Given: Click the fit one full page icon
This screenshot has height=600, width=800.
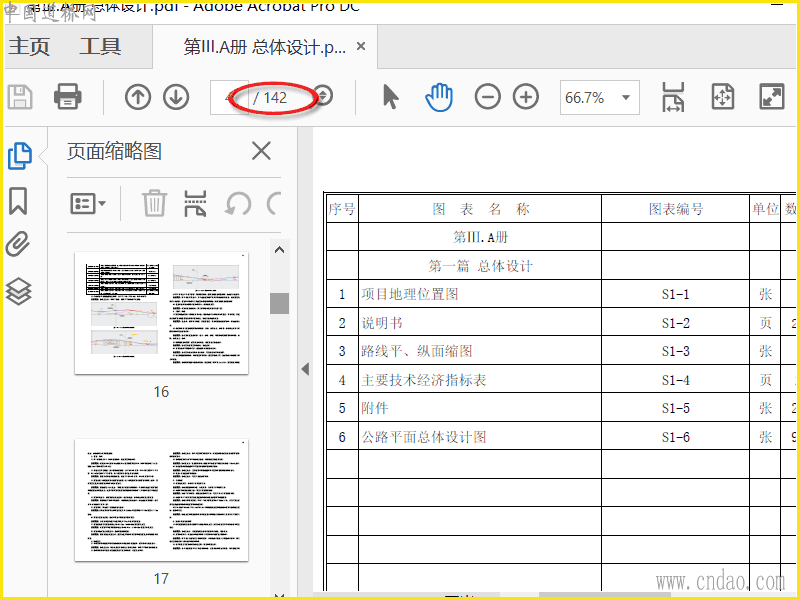Looking at the screenshot, I should [x=722, y=97].
